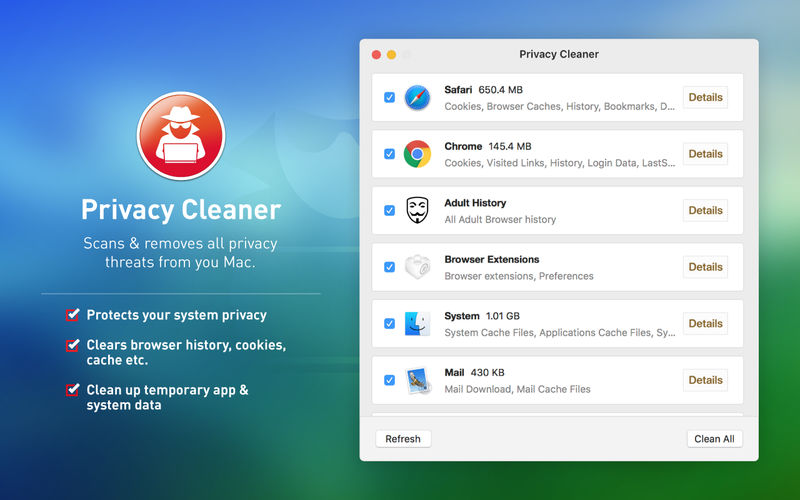The width and height of the screenshot is (800, 500).
Task: Click the Adult History mask icon
Action: tap(417, 210)
